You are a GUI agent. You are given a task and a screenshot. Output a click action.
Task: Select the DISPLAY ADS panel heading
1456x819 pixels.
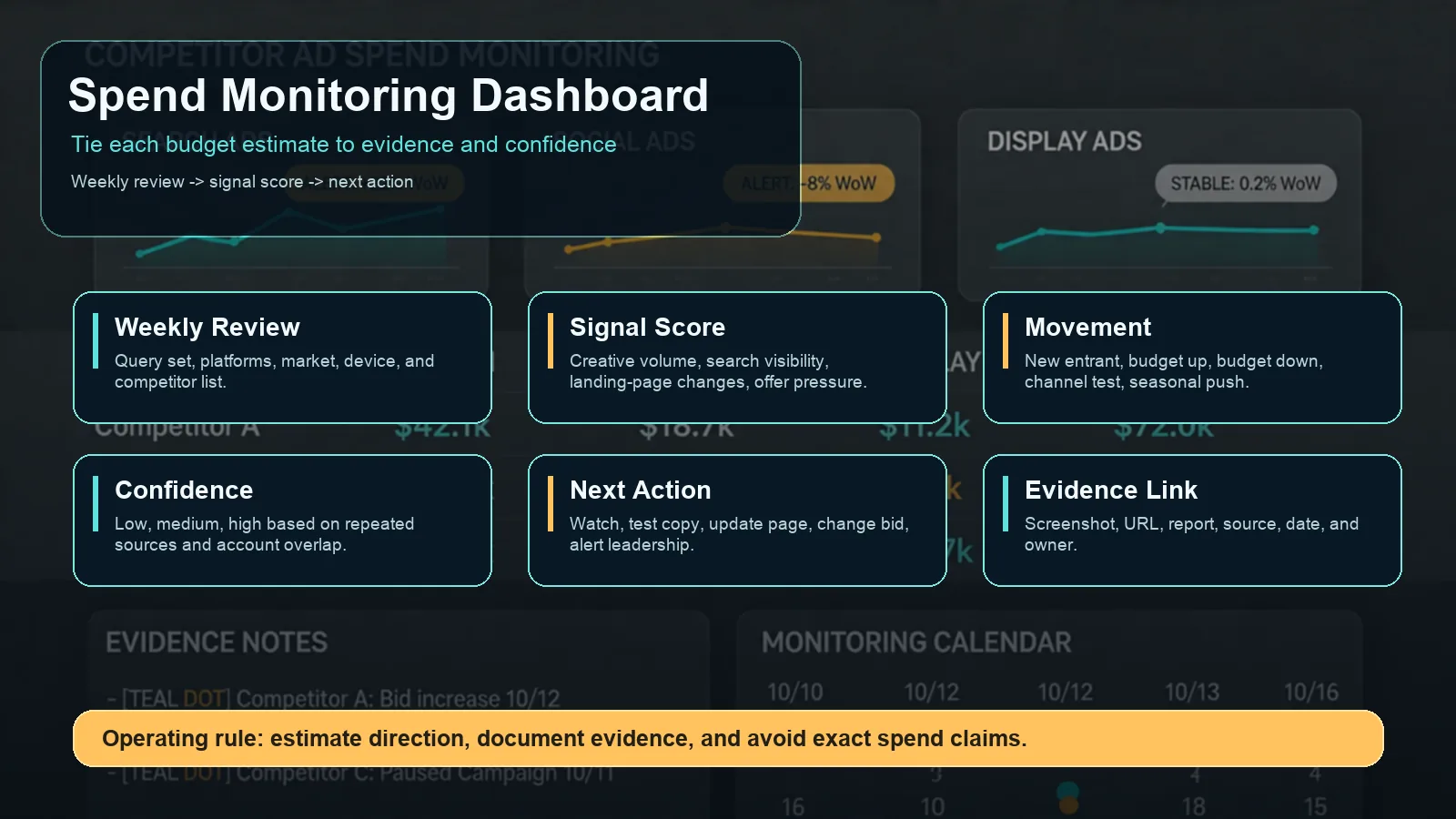[x=1064, y=142]
